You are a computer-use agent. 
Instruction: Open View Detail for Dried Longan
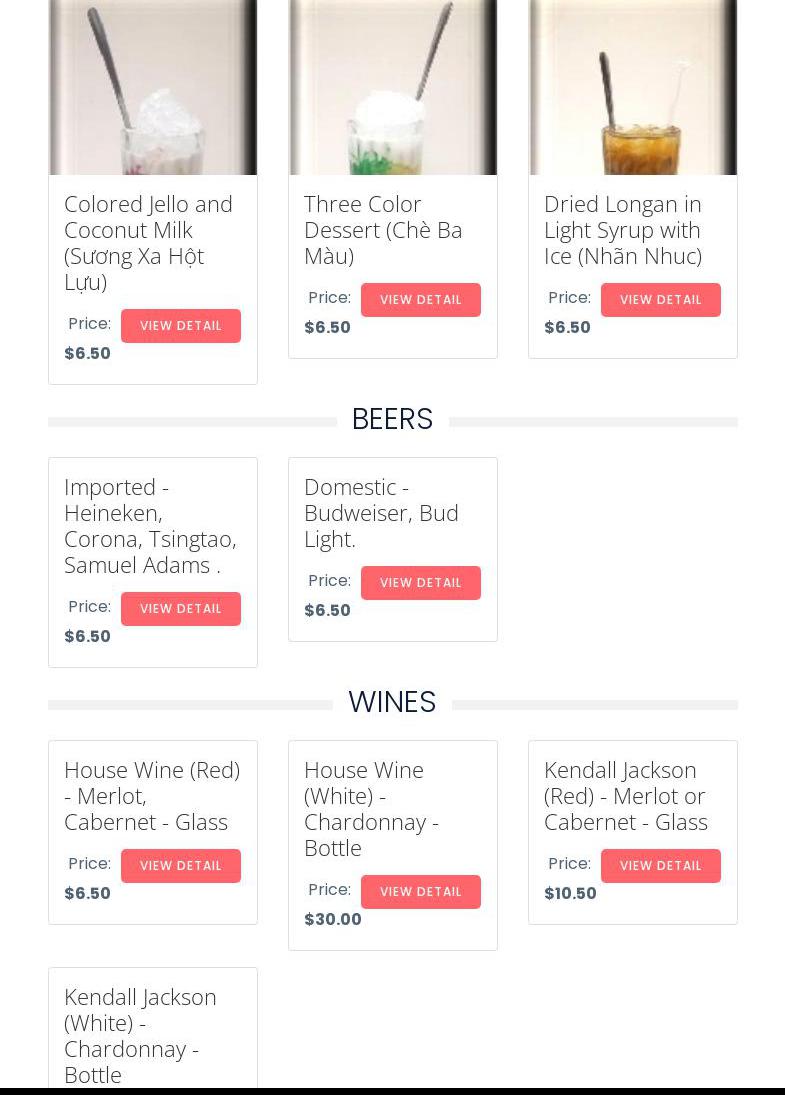point(661,300)
